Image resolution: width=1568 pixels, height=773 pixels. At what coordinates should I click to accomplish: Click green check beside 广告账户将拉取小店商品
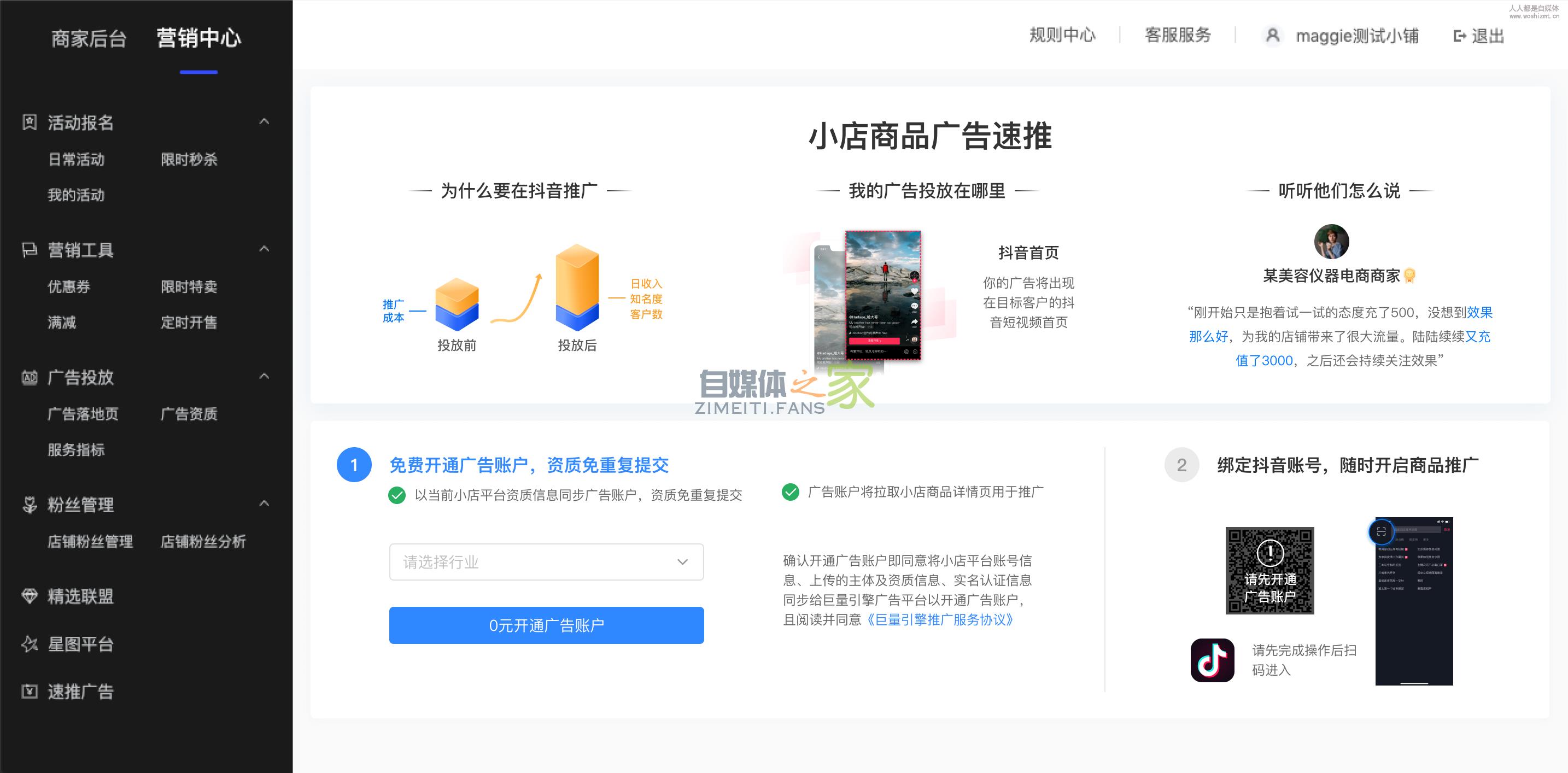(790, 492)
